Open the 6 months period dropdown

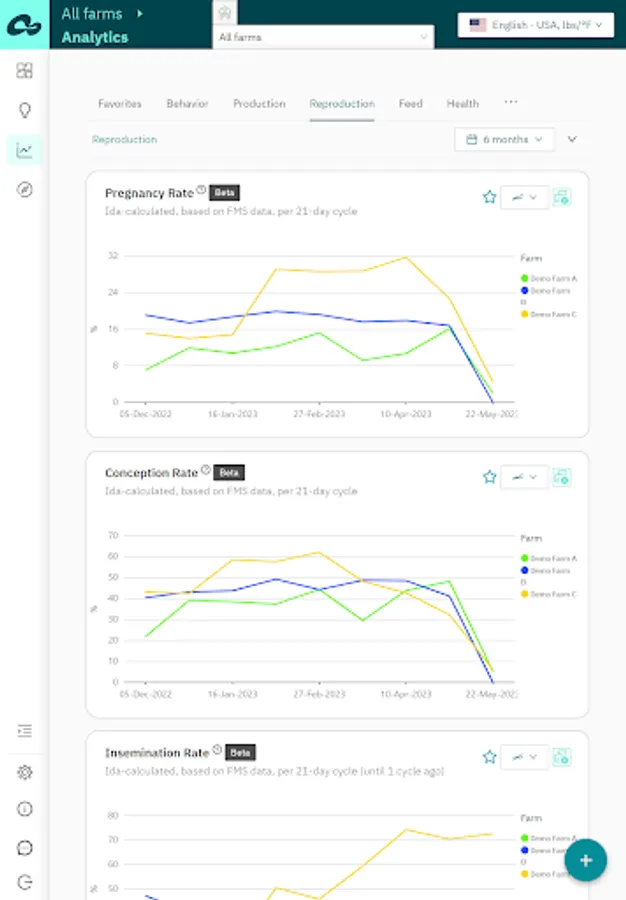click(x=504, y=139)
